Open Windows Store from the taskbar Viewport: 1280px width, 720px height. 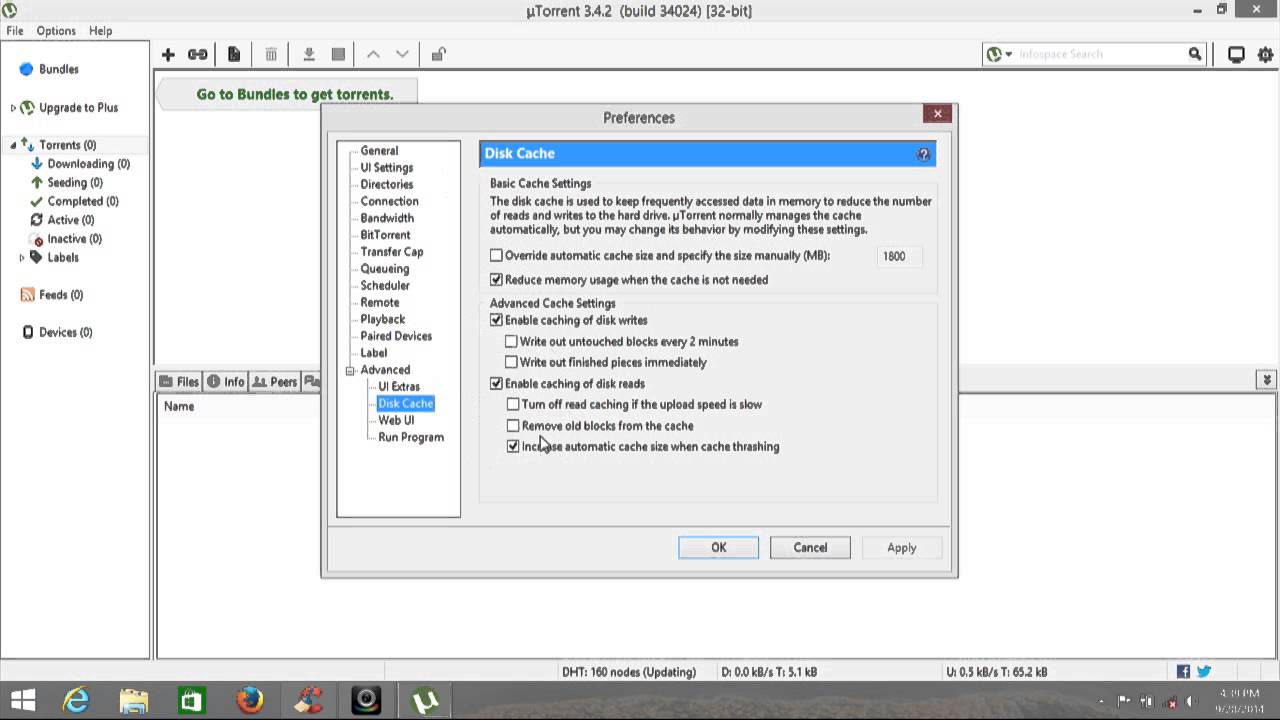(x=191, y=700)
